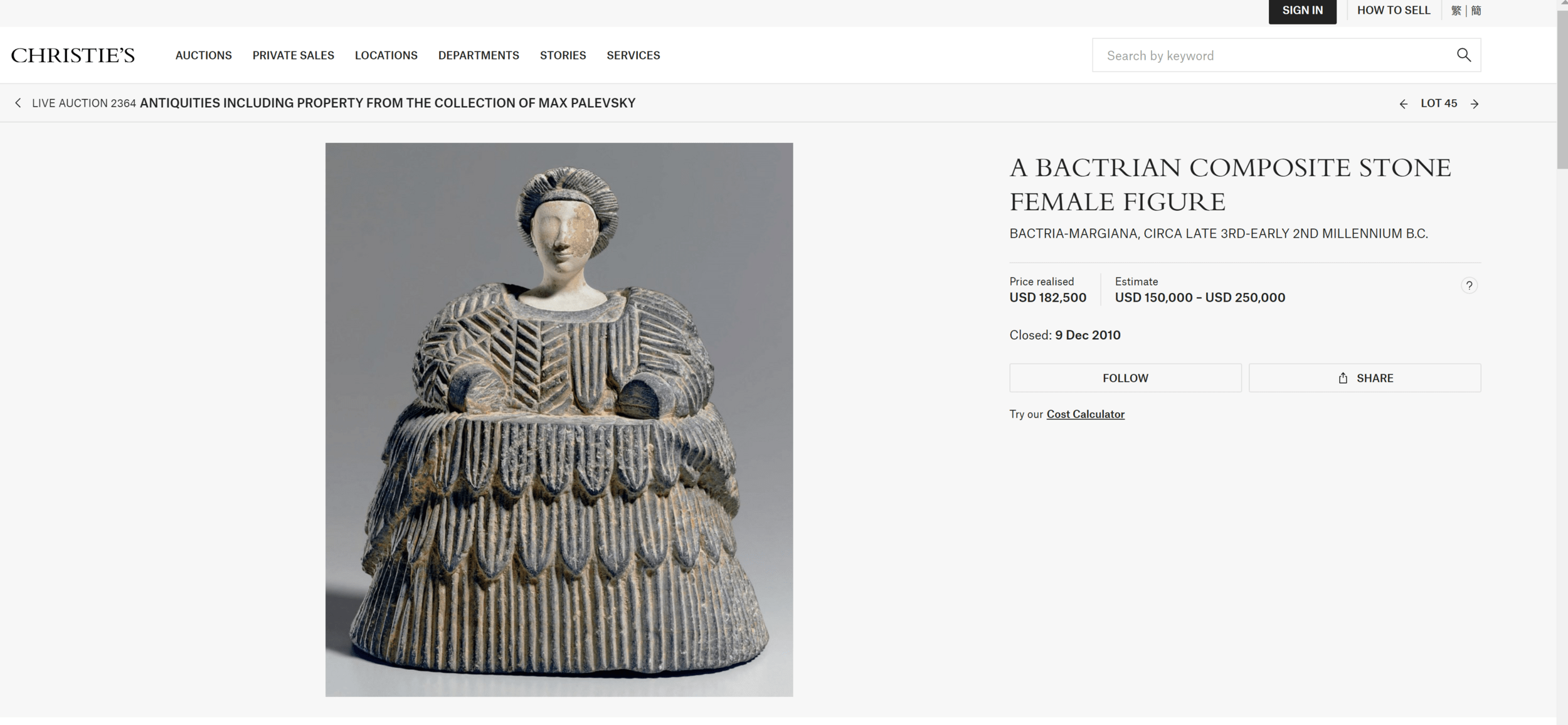Click the back chevron beside Live Auction 2364

(18, 103)
